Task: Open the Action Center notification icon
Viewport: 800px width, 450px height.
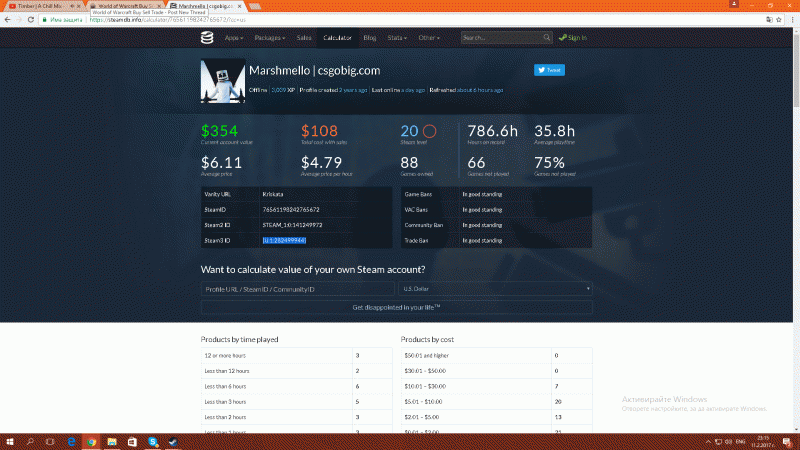Action: pyautogui.click(x=787, y=442)
